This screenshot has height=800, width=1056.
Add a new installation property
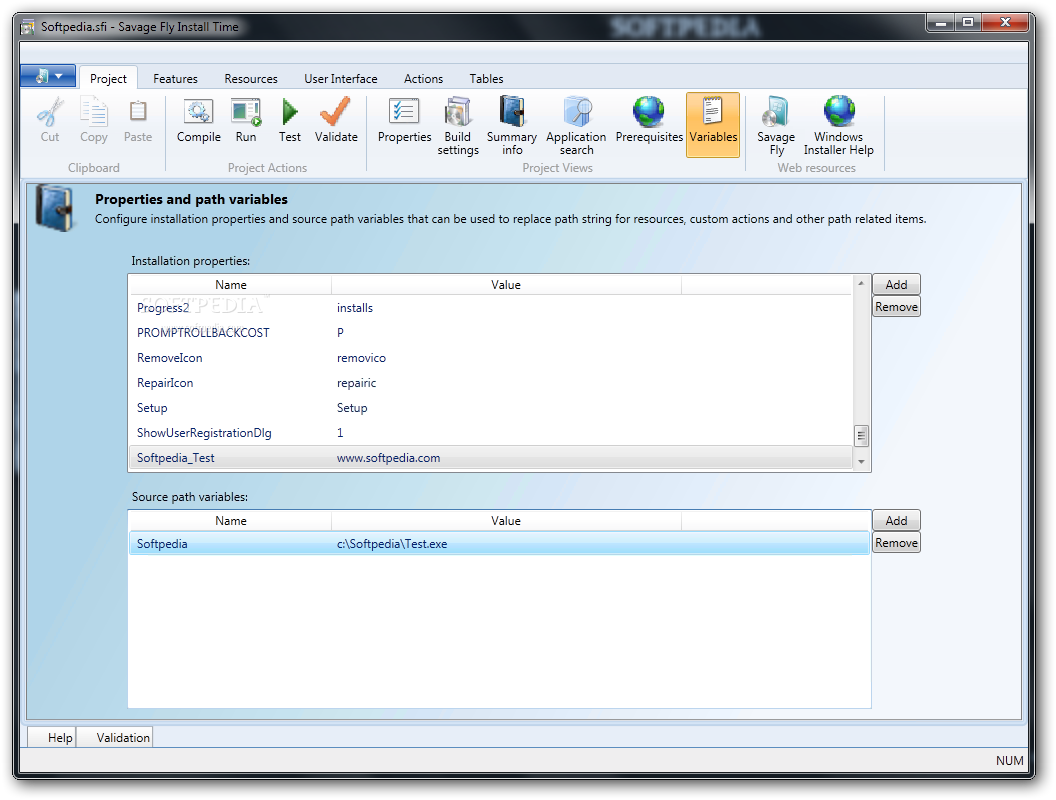click(896, 284)
